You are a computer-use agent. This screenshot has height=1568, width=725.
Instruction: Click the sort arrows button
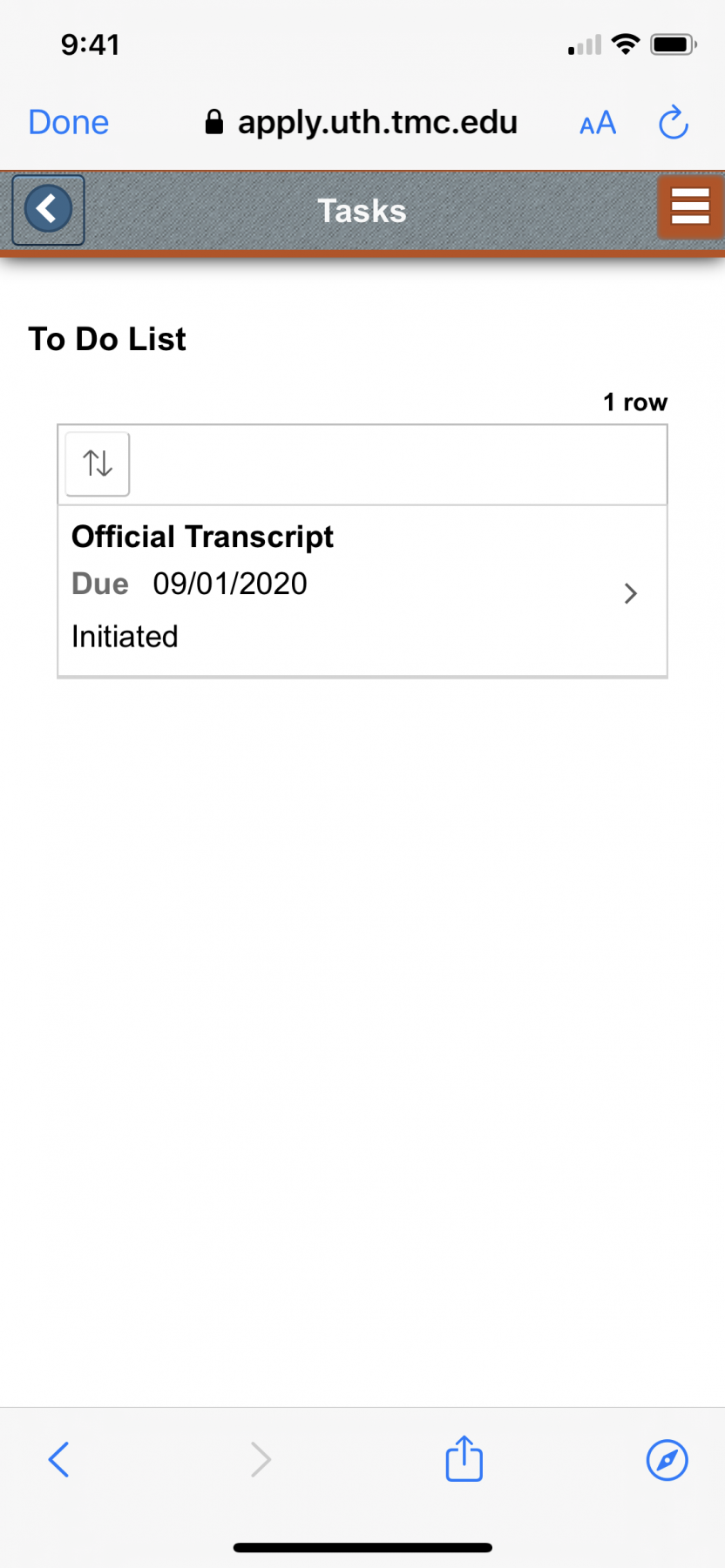[98, 463]
